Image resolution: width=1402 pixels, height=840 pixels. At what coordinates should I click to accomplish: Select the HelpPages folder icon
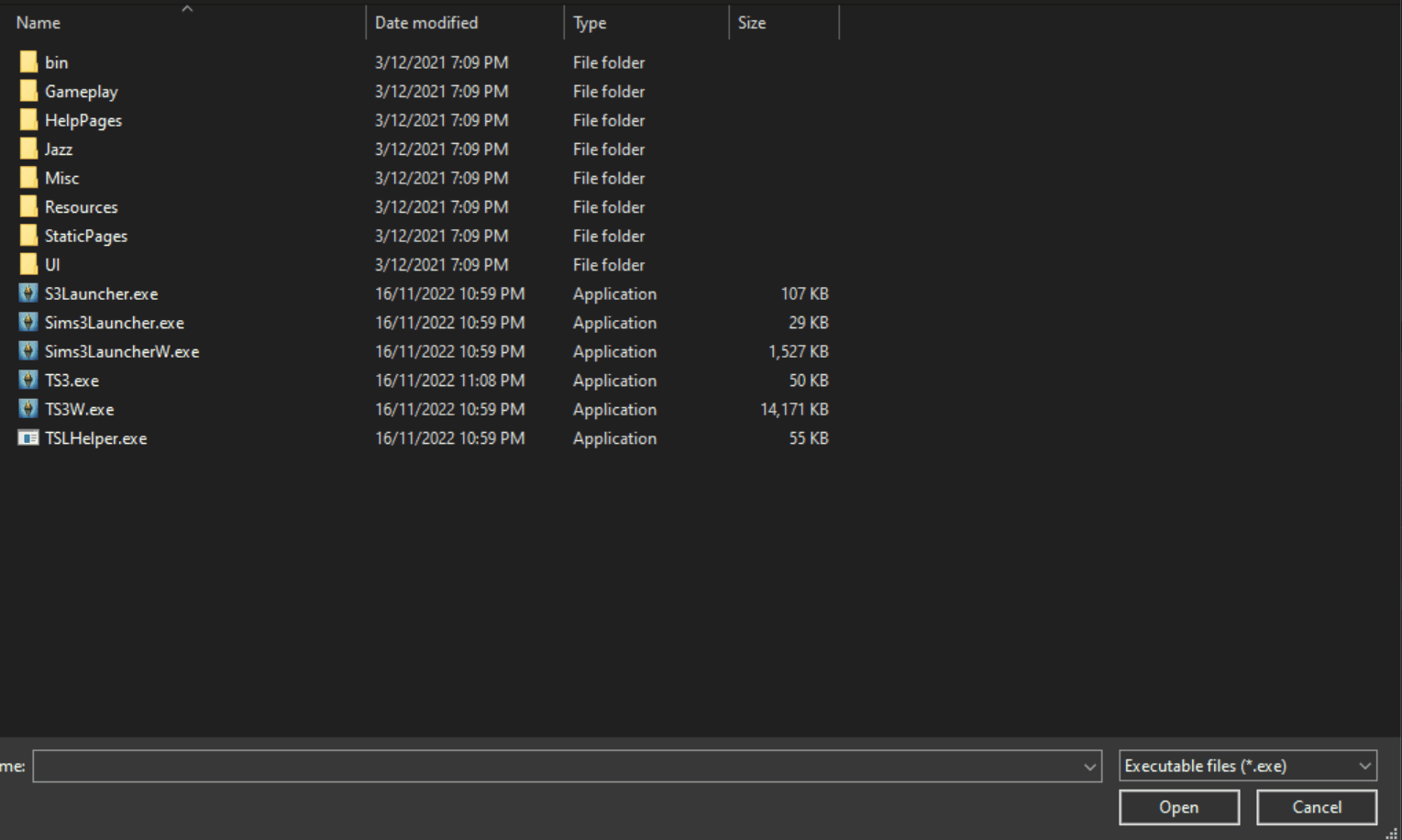(x=28, y=120)
